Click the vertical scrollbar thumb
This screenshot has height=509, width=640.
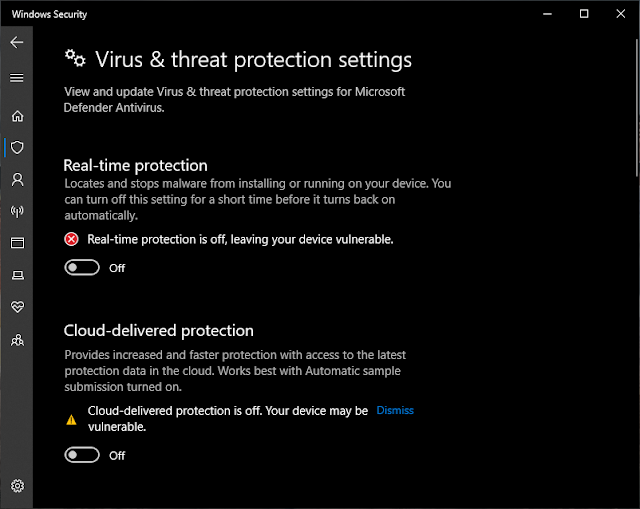637,108
